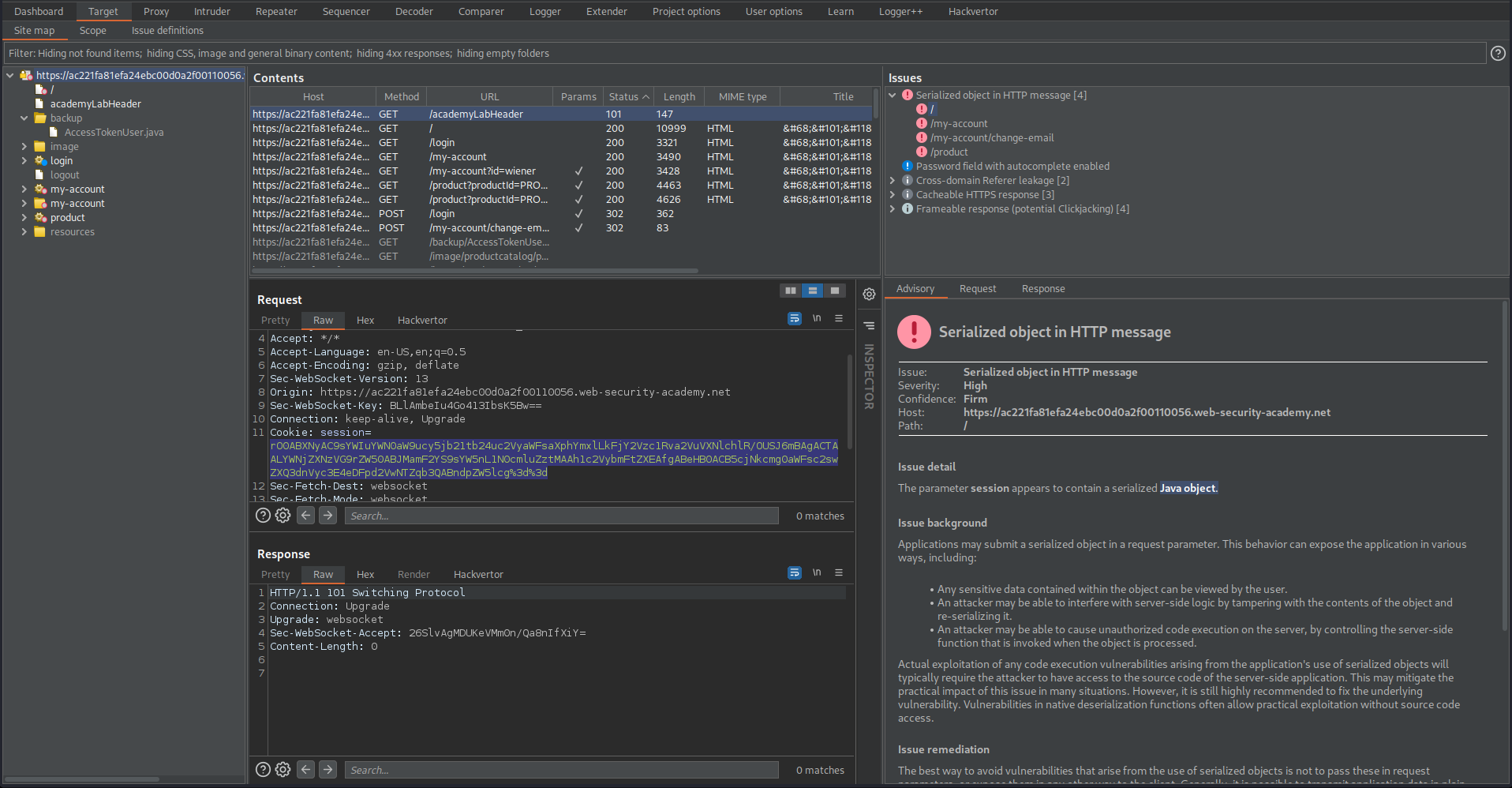Click the backup folder icon

[40, 118]
